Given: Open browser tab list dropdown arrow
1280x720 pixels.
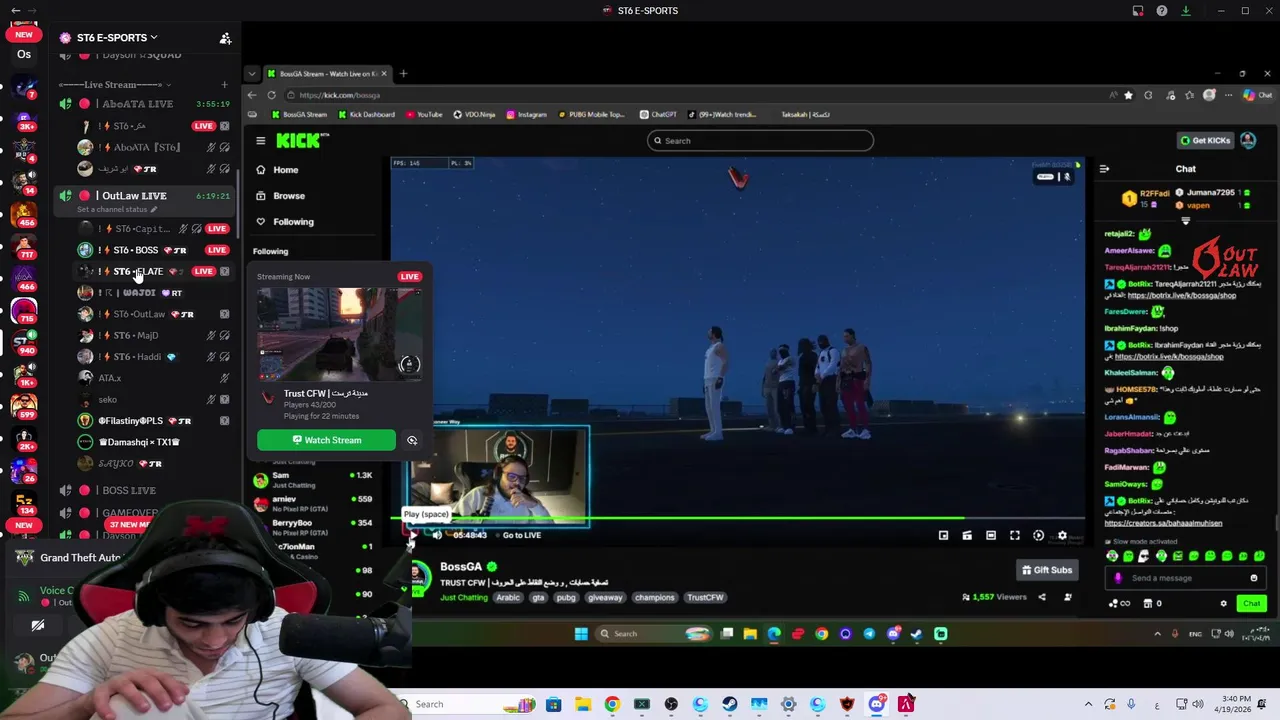Looking at the screenshot, I should [x=252, y=73].
